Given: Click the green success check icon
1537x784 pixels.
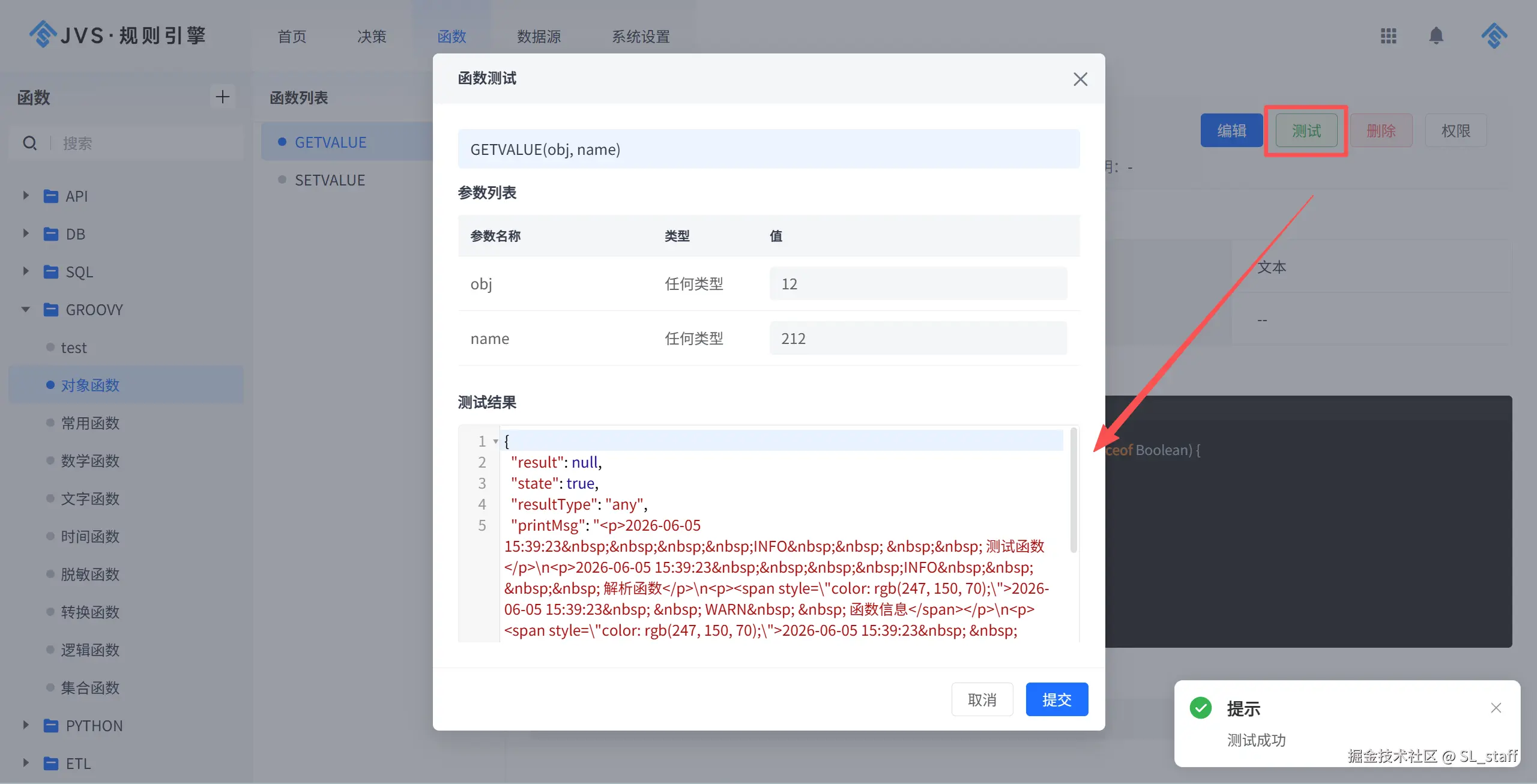Looking at the screenshot, I should (1200, 708).
